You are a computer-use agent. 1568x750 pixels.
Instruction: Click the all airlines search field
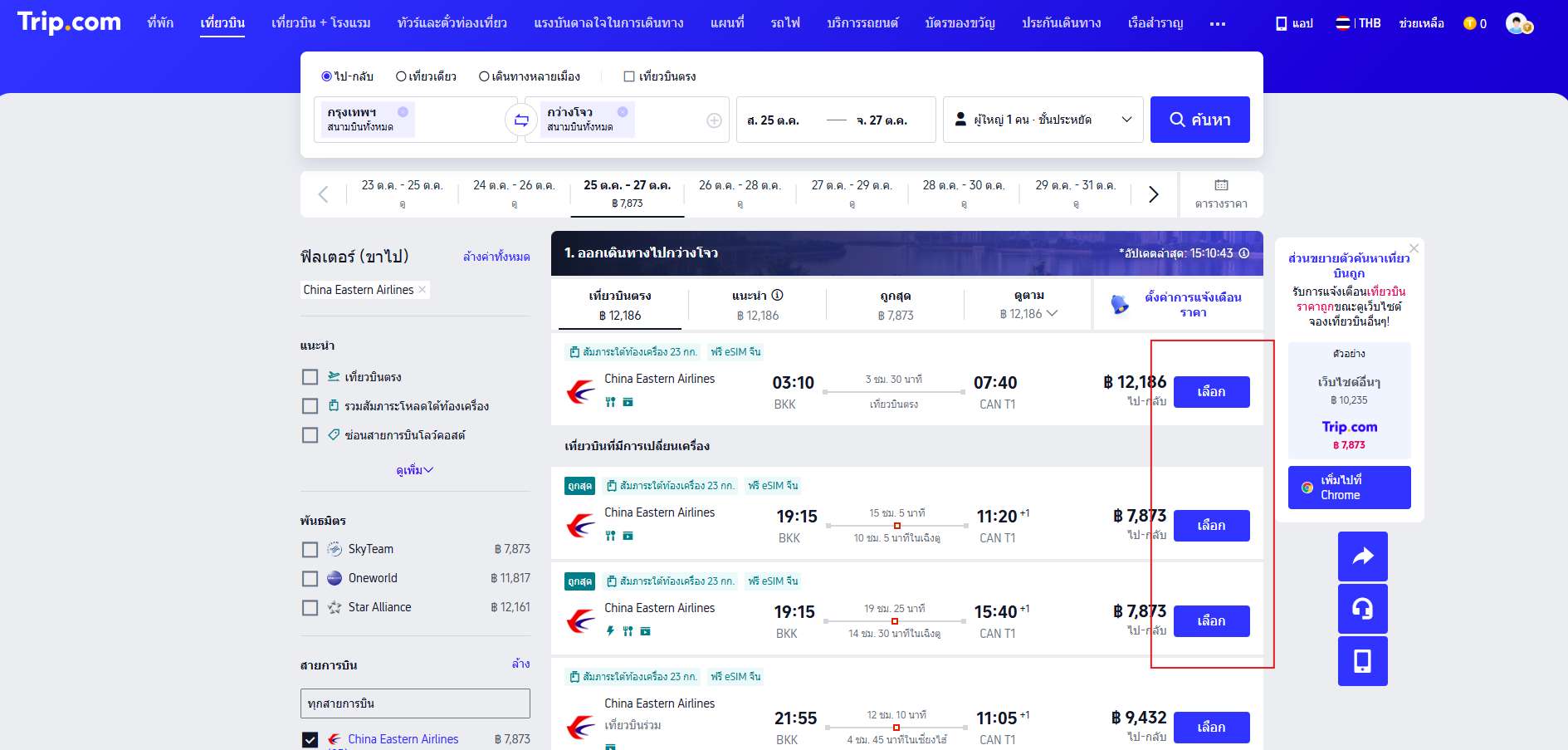pyautogui.click(x=415, y=703)
